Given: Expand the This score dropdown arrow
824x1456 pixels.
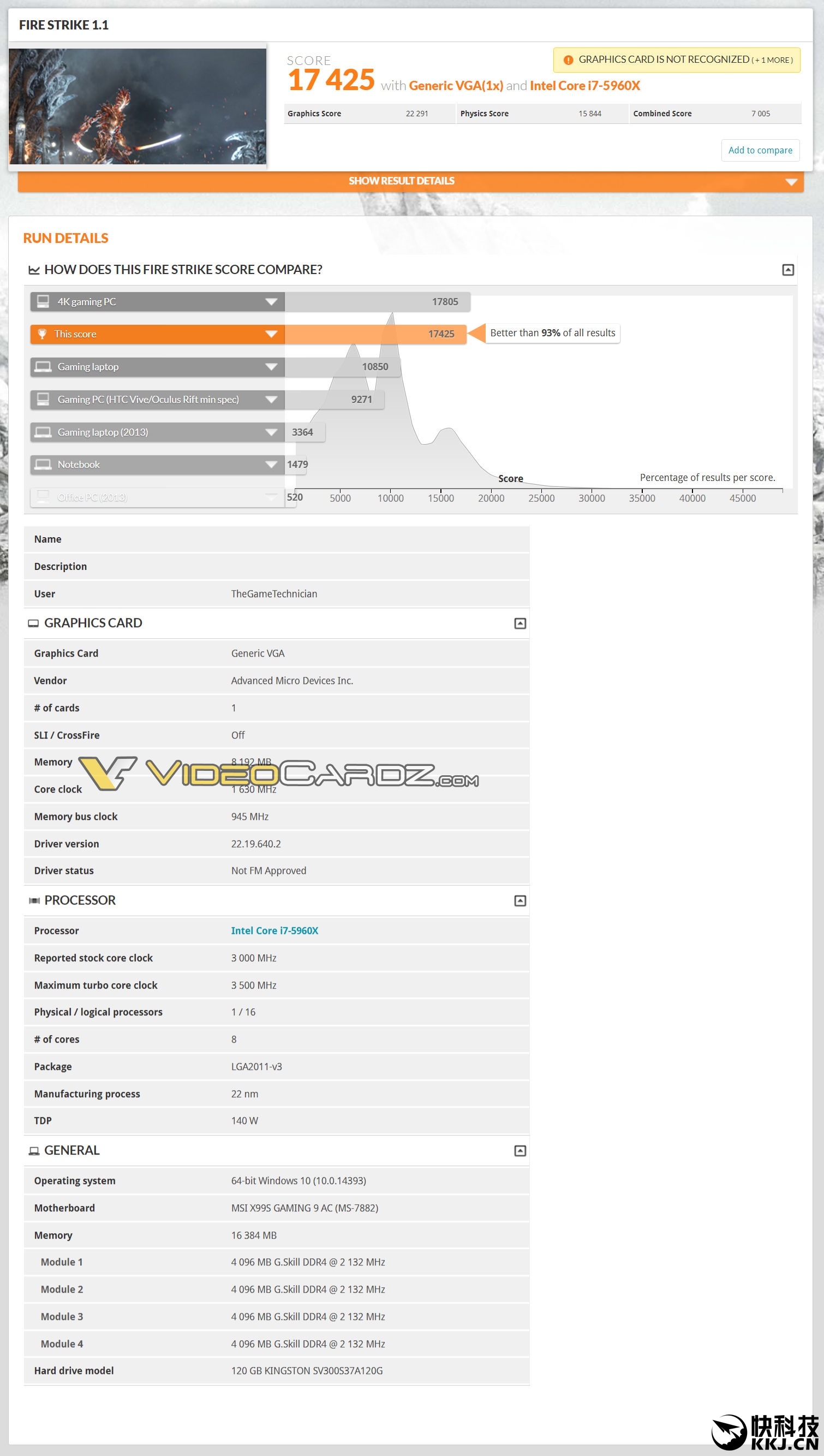Looking at the screenshot, I should [x=272, y=334].
